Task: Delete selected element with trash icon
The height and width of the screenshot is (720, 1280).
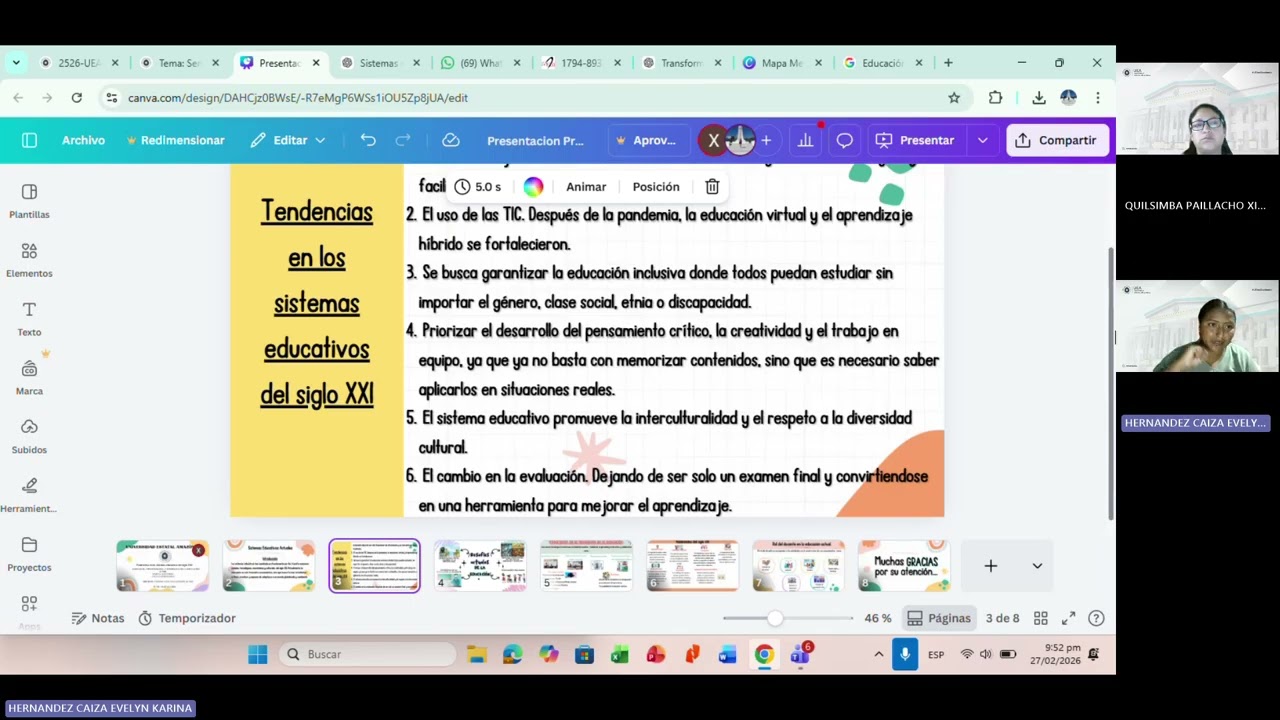Action: [712, 187]
